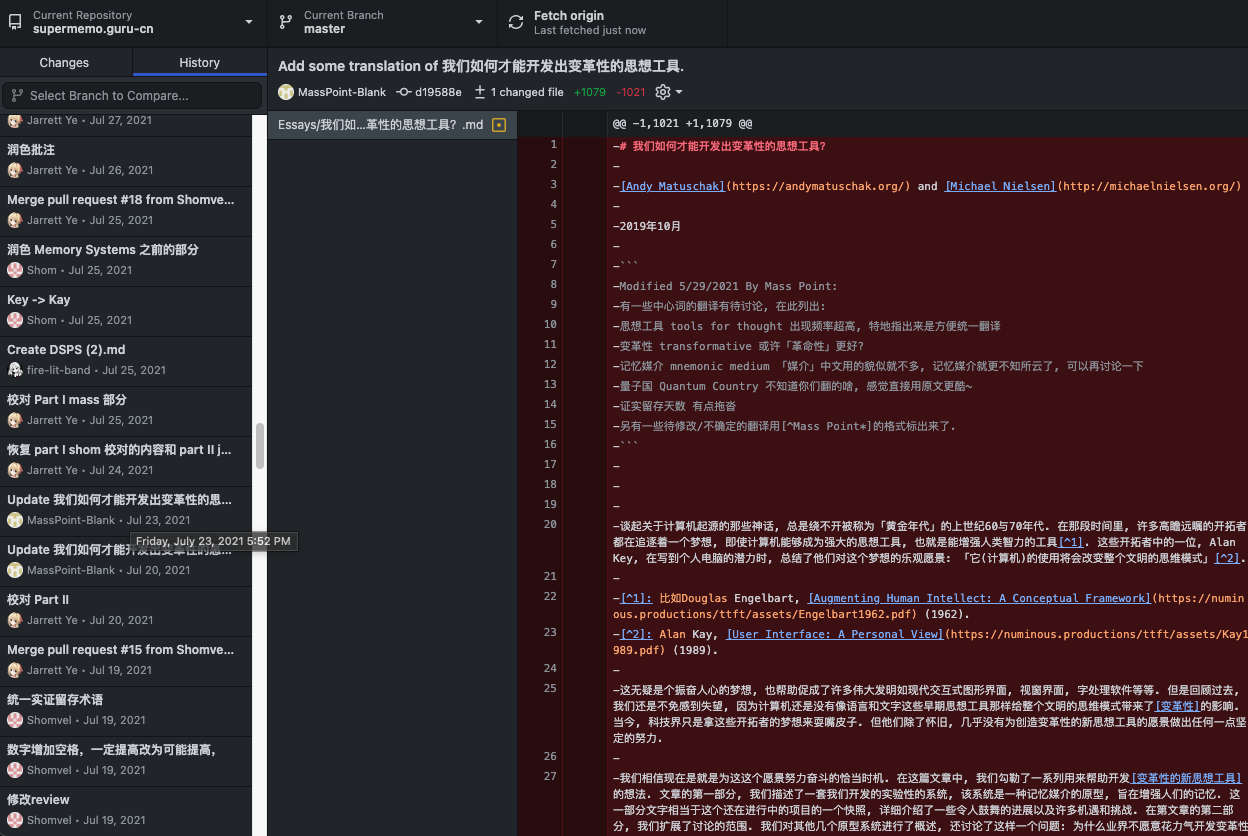The image size is (1248, 836).
Task: Open the diff options gear icon
Action: click(662, 91)
